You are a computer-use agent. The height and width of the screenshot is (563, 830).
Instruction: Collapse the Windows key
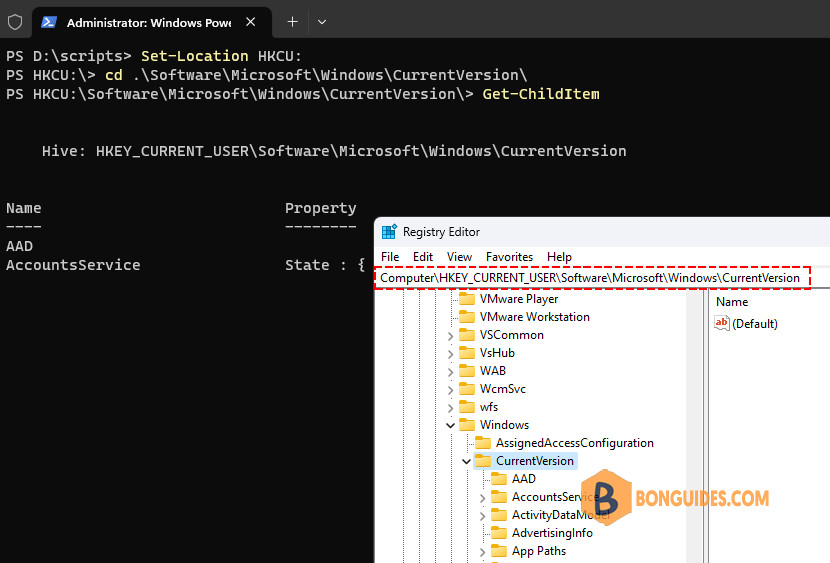(450, 425)
